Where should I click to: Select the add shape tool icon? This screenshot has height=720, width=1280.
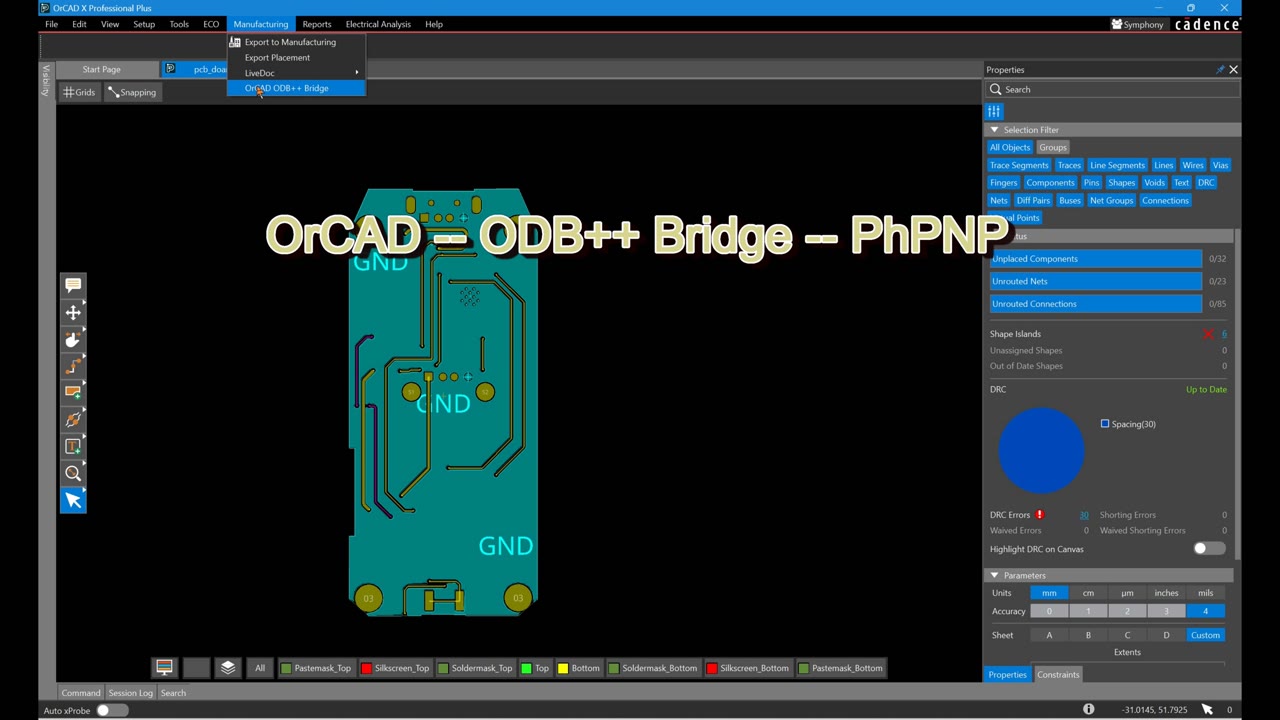click(73, 392)
